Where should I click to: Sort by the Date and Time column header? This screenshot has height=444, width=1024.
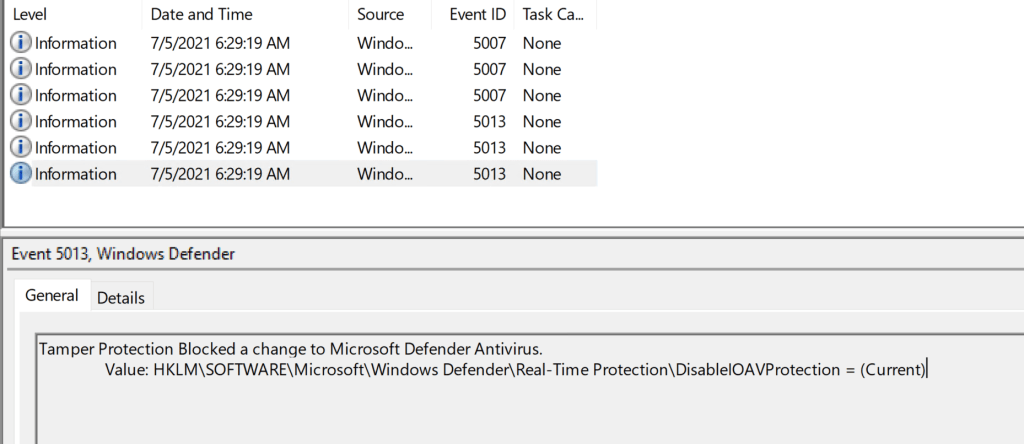(x=201, y=15)
